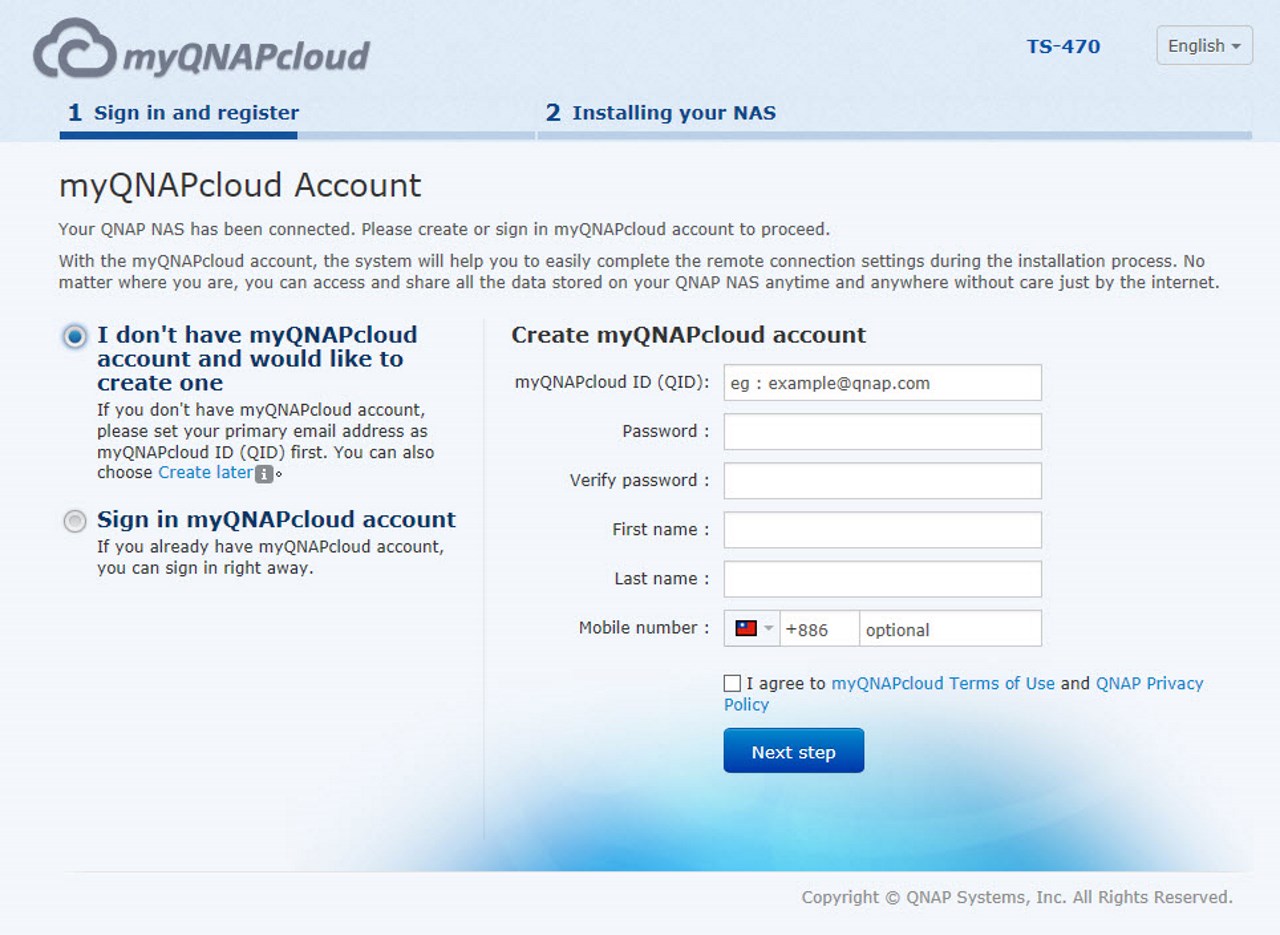Screen dimensions: 1280x935
Task: Select Sign in myQNAPcloud account radio
Action: (75, 521)
